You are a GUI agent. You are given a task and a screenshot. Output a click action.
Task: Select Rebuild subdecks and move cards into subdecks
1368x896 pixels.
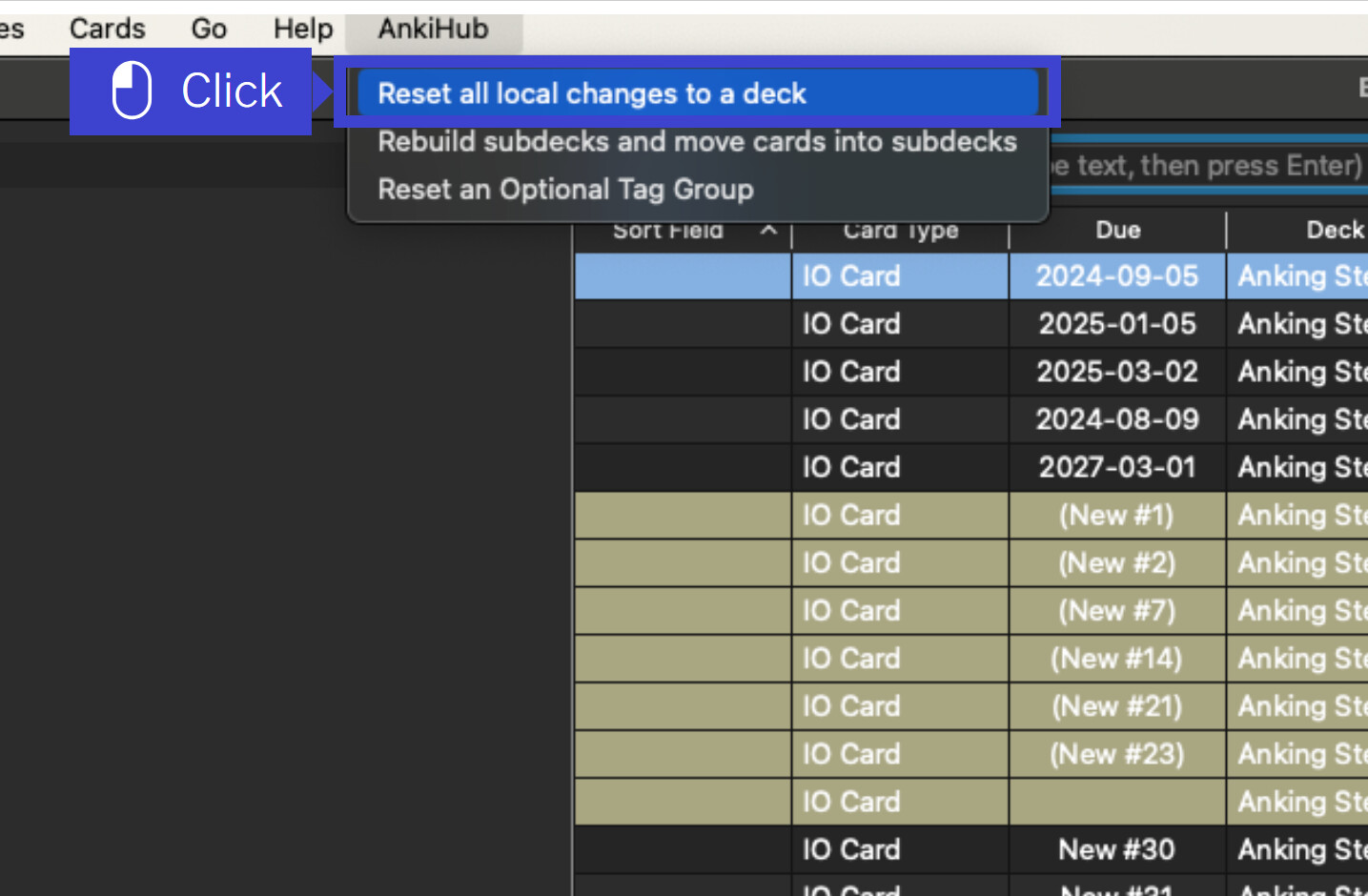coord(697,142)
